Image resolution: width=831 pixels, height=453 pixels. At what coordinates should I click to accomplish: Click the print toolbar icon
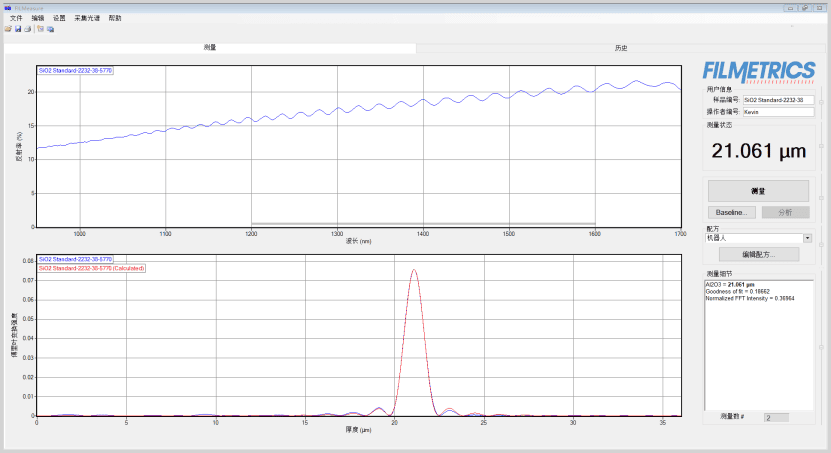pos(28,29)
